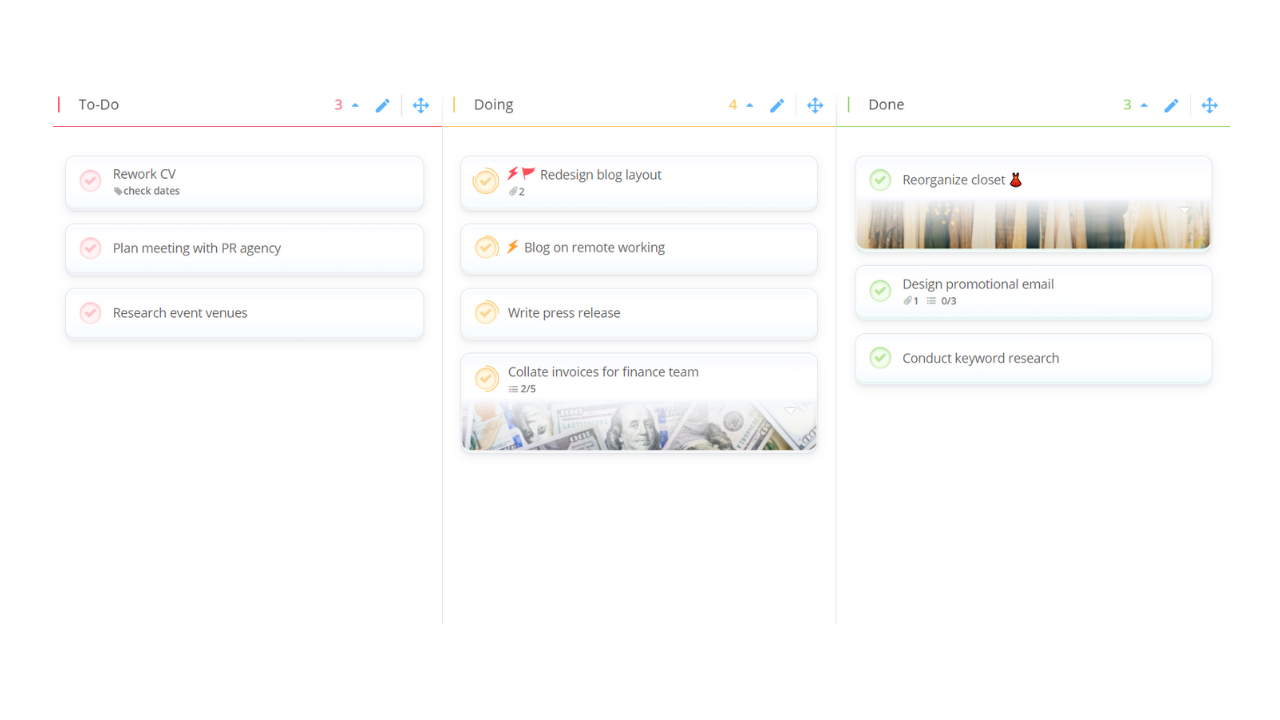1280x720 pixels.
Task: Select the Done column title
Action: tap(886, 105)
